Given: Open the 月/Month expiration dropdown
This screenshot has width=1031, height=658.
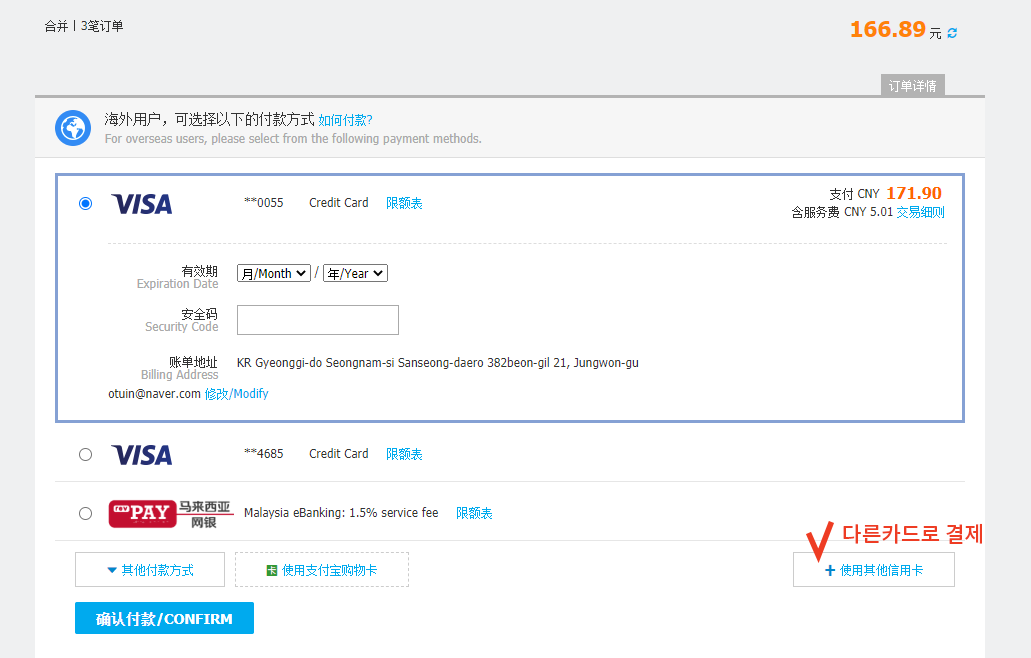Looking at the screenshot, I should tap(274, 273).
